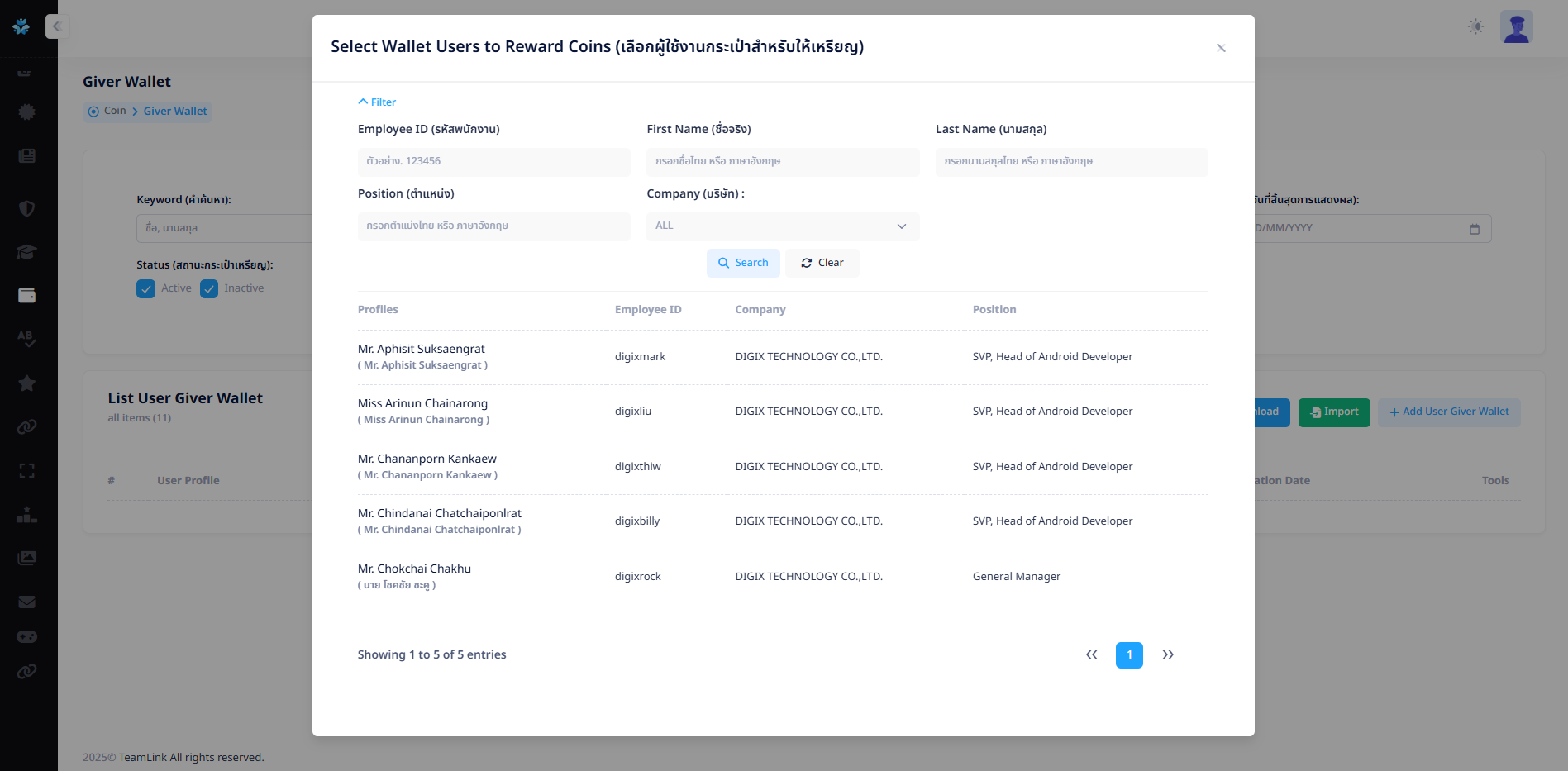Go to page 1 in pagination
The height and width of the screenshot is (771, 1568).
pos(1128,654)
